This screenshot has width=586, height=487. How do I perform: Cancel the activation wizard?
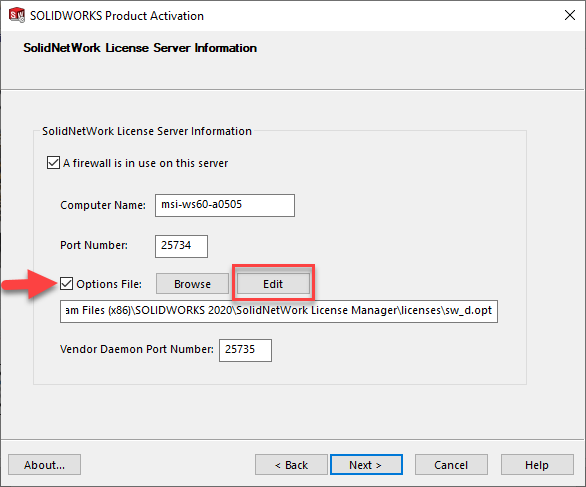451,465
